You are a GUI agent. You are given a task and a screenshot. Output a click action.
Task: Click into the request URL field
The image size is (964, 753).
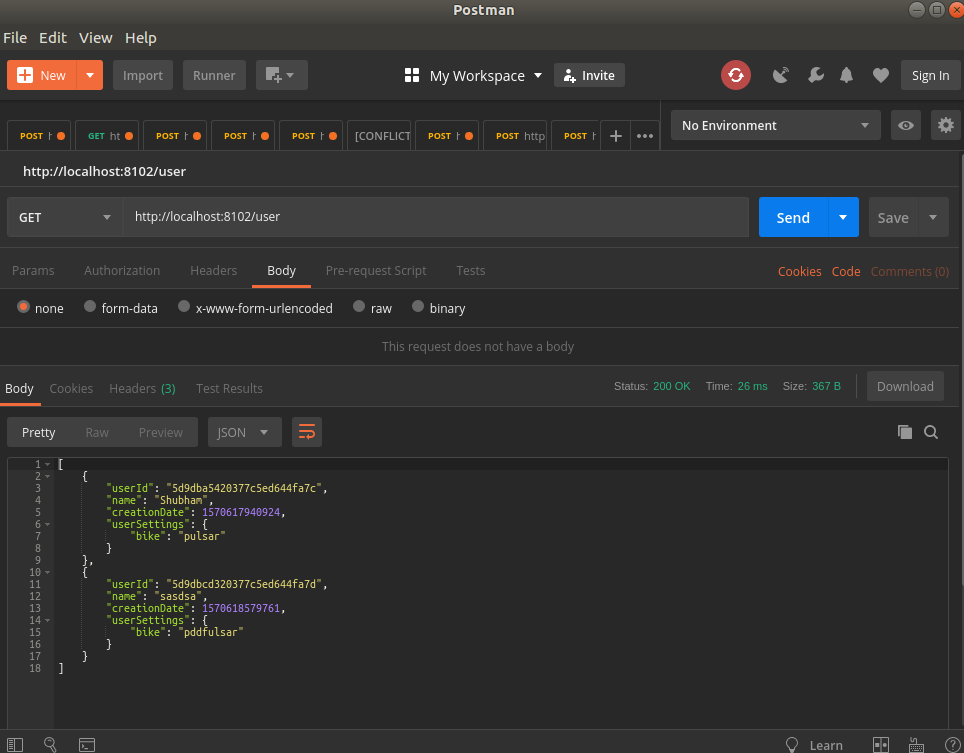(435, 217)
